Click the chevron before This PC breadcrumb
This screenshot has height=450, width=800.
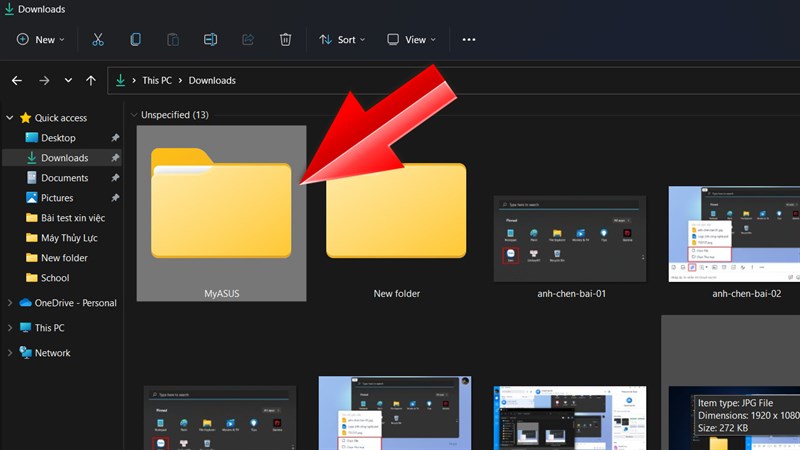click(134, 81)
